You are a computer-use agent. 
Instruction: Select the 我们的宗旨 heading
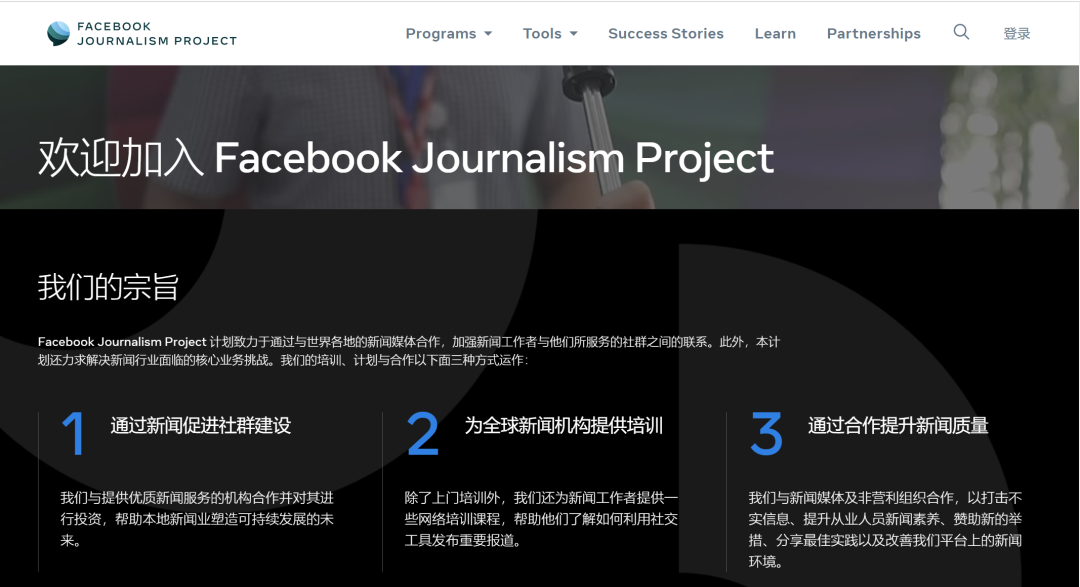(108, 287)
